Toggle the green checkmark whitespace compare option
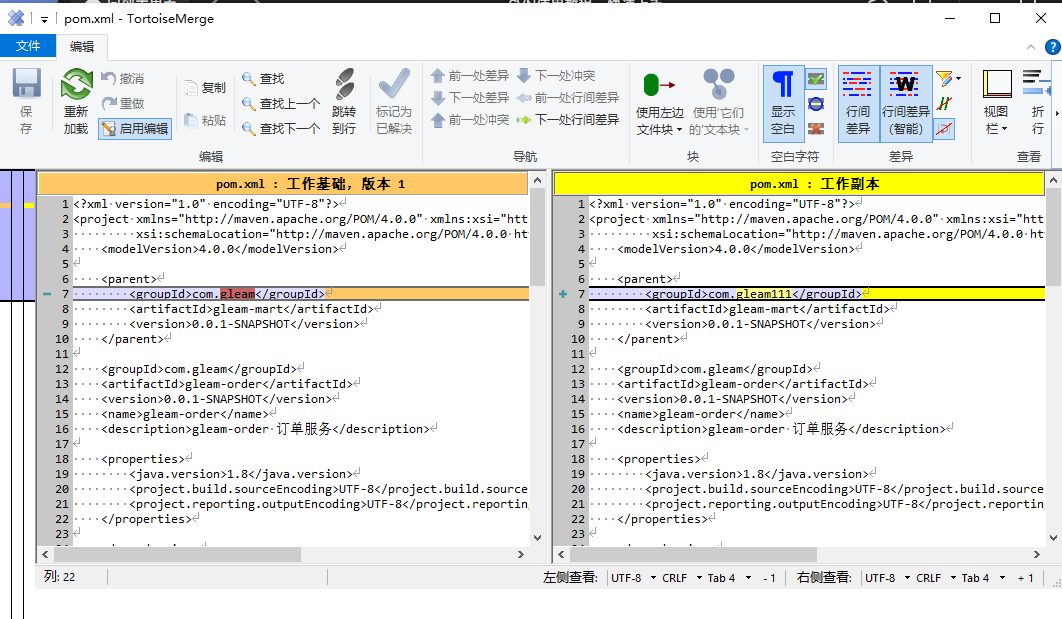 pyautogui.click(x=816, y=79)
